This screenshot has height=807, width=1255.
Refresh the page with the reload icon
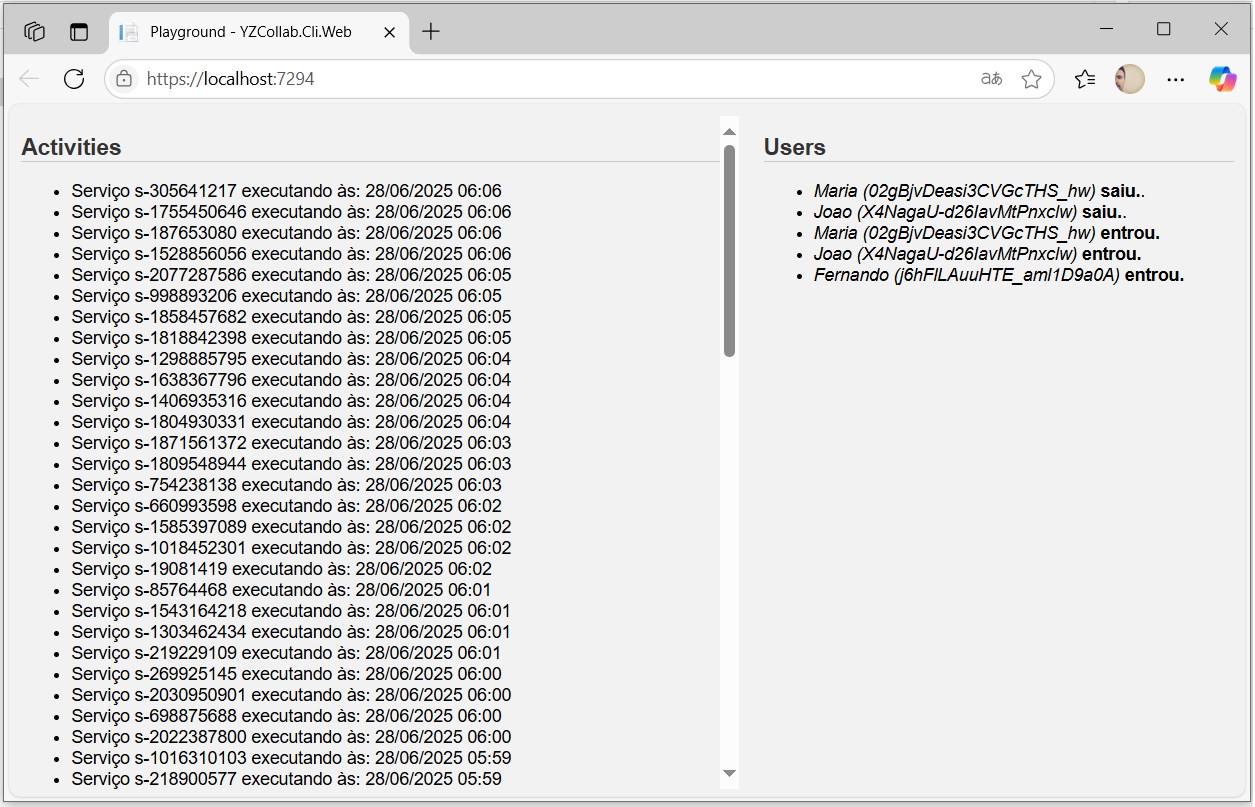[74, 79]
